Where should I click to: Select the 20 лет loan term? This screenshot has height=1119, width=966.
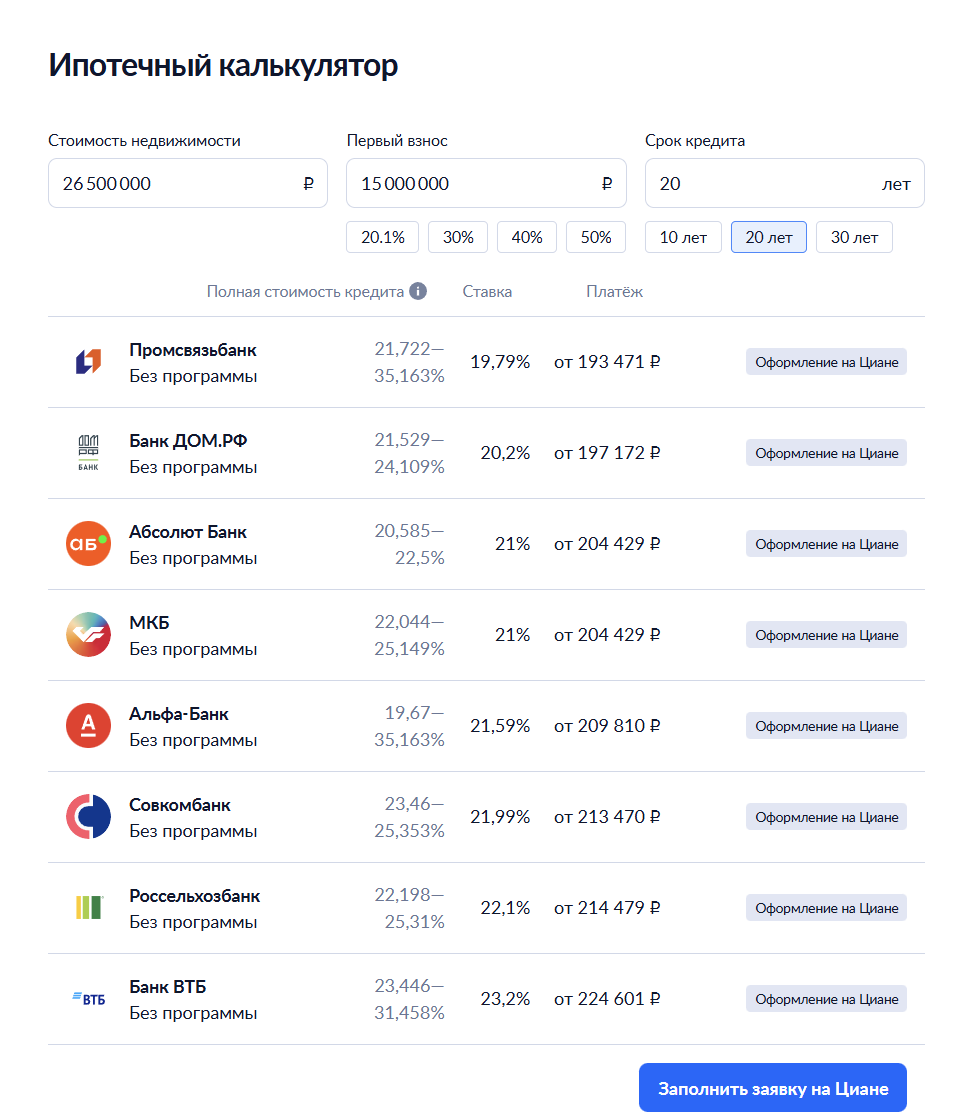tap(769, 237)
